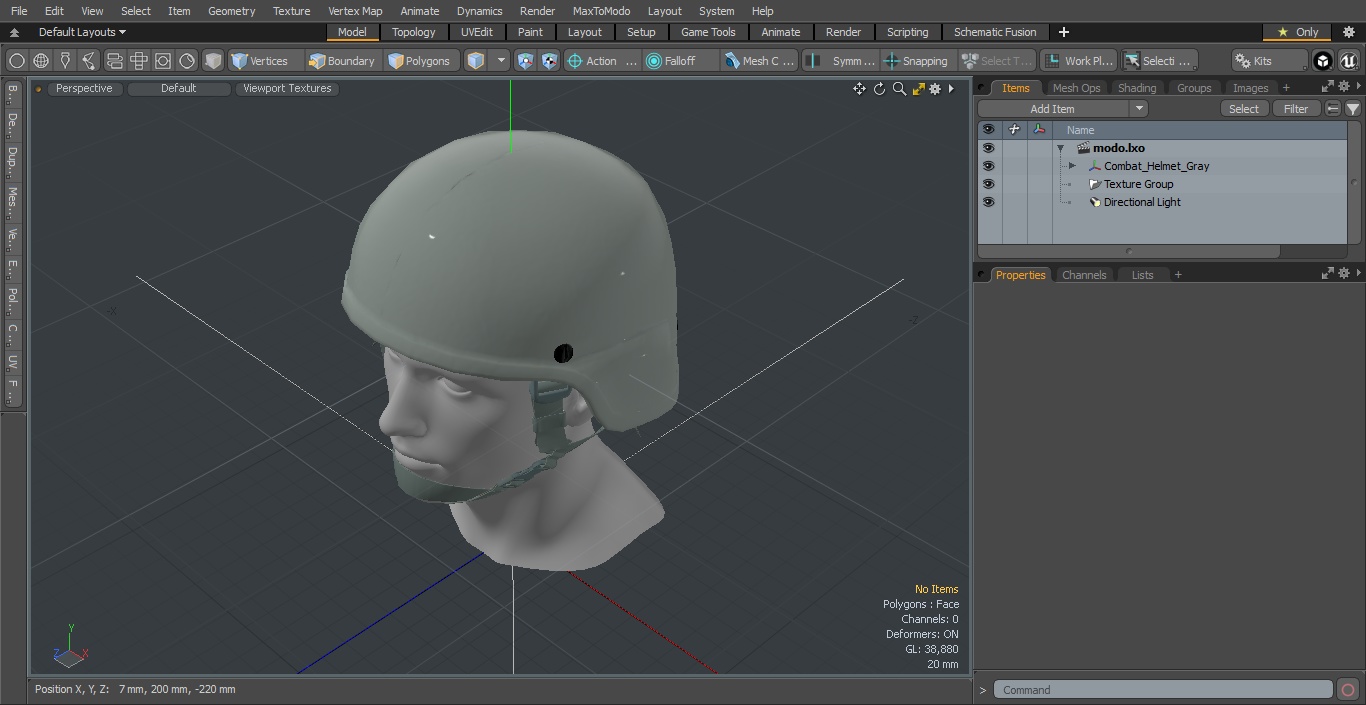
Task: Open viewport settings gear icon
Action: [x=935, y=89]
